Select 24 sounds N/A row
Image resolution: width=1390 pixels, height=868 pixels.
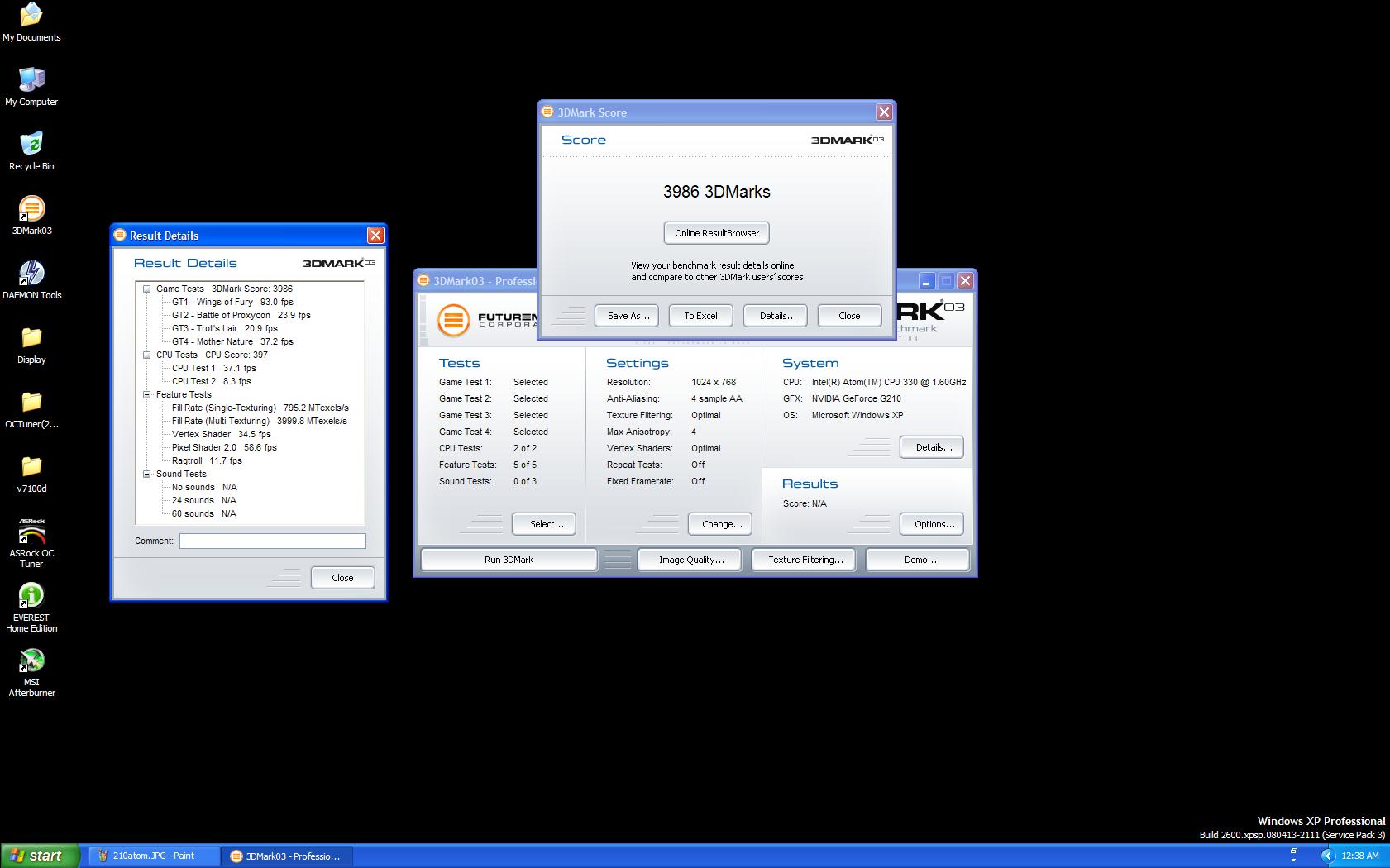(x=204, y=500)
